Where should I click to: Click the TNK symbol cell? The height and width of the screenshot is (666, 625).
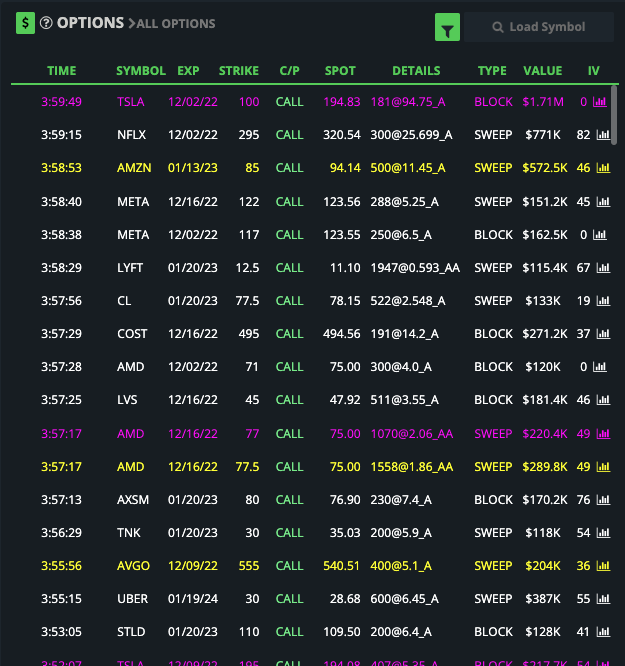[129, 533]
